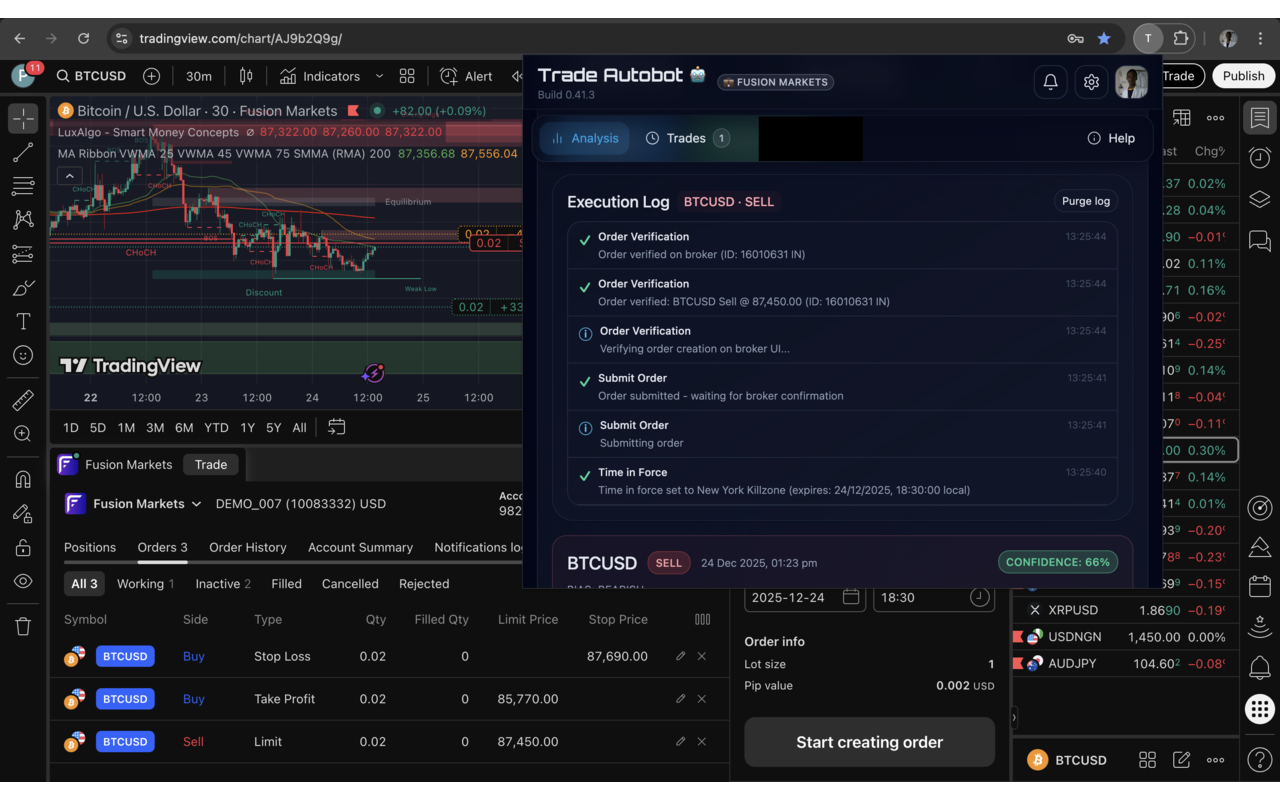Select the crosshair cursor tool
Screen dimensions: 1280x800
[x=23, y=118]
